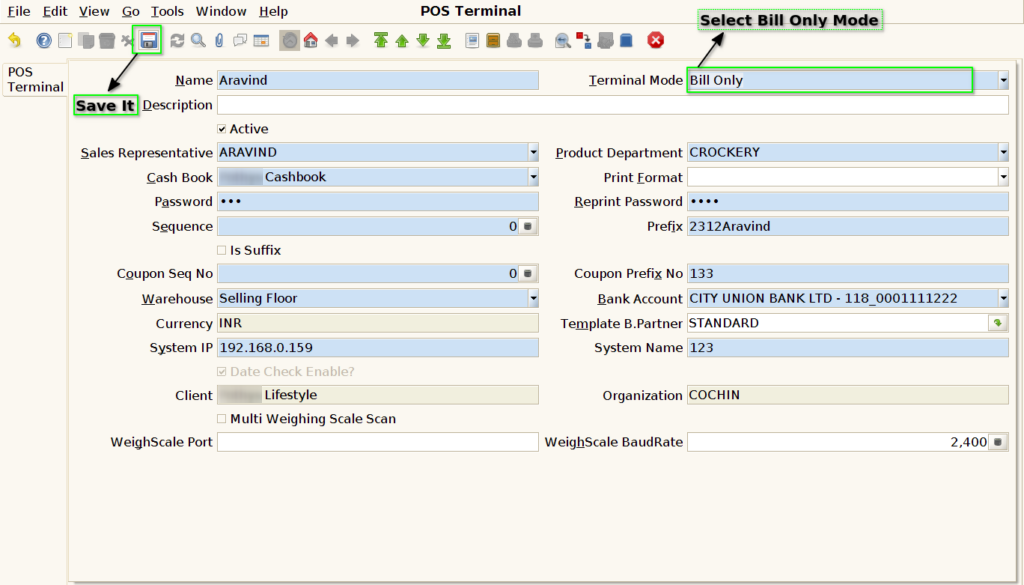
Task: Focus the Password field
Action: 377,202
